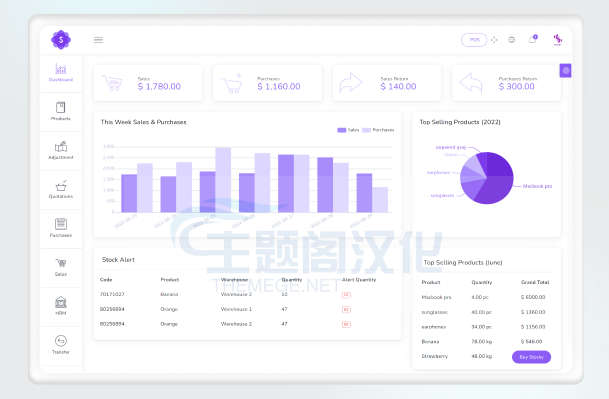Click the Sales amount $ 1,780.00
609x399 pixels.
tap(159, 86)
